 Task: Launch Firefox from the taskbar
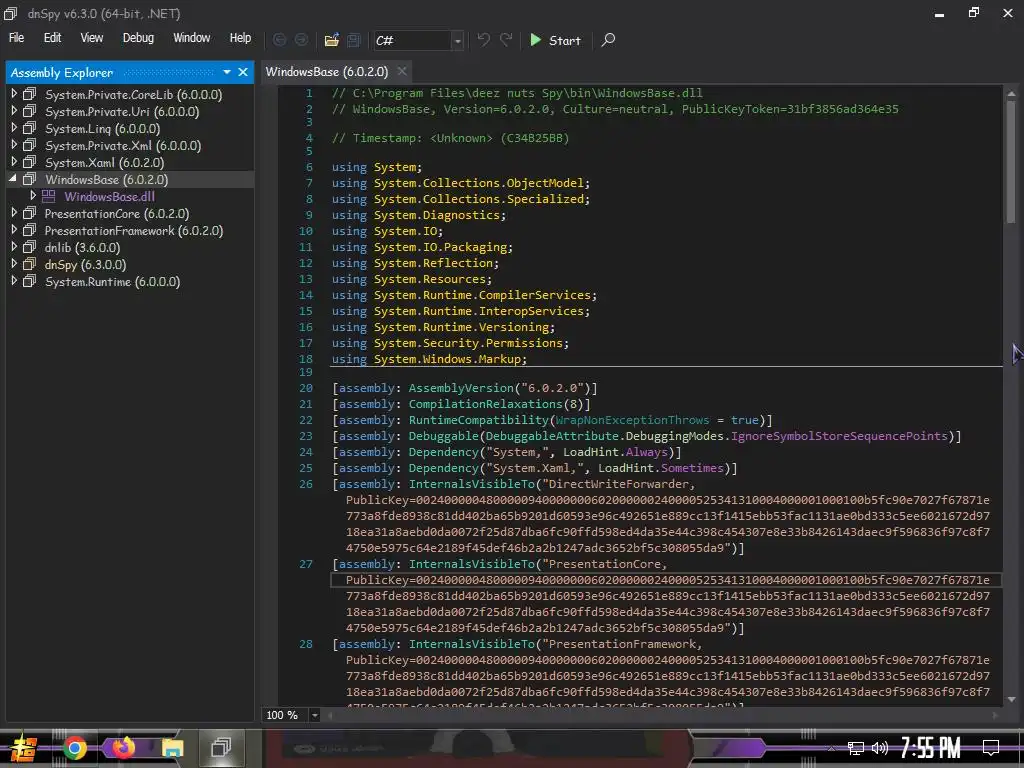(123, 748)
